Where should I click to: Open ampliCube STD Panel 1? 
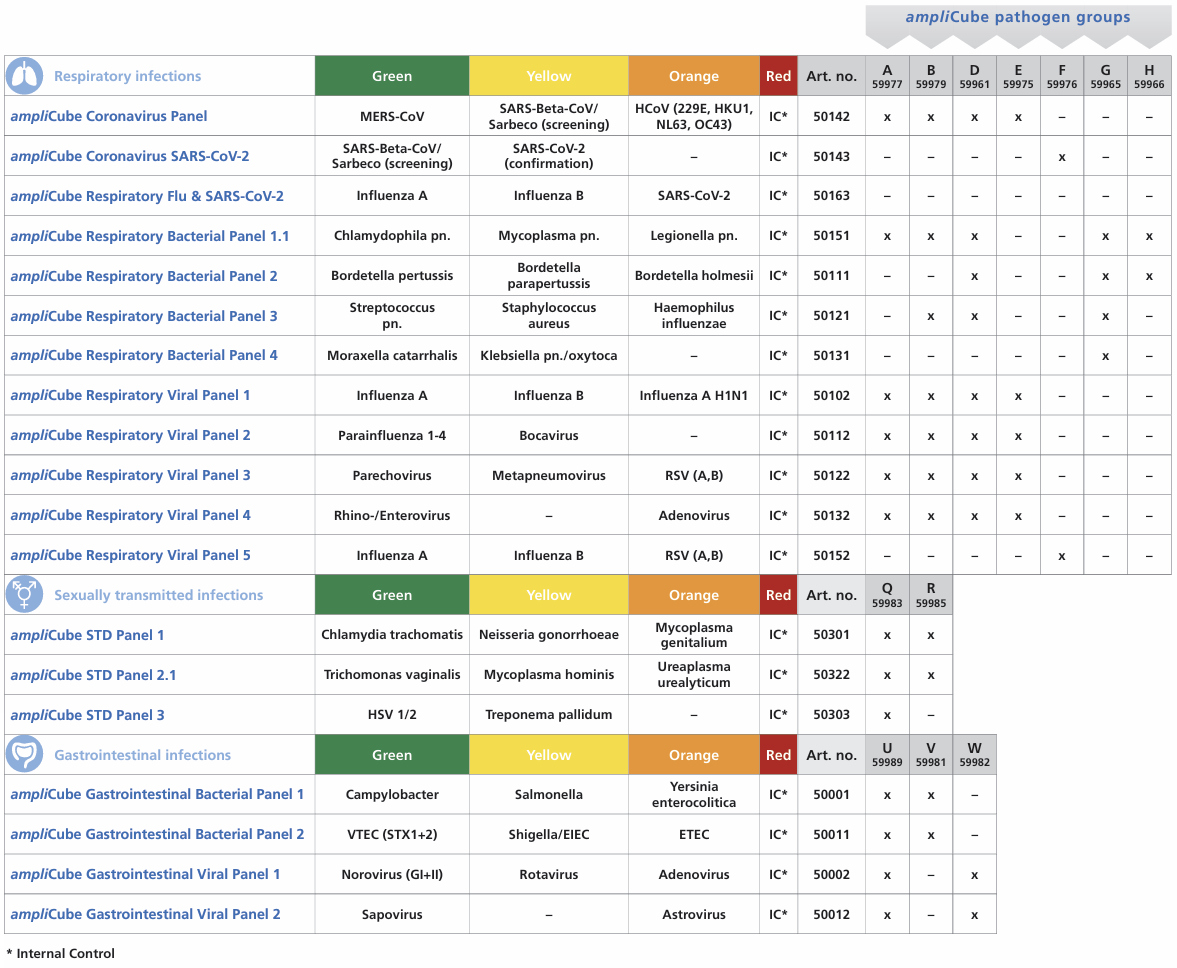coord(87,635)
